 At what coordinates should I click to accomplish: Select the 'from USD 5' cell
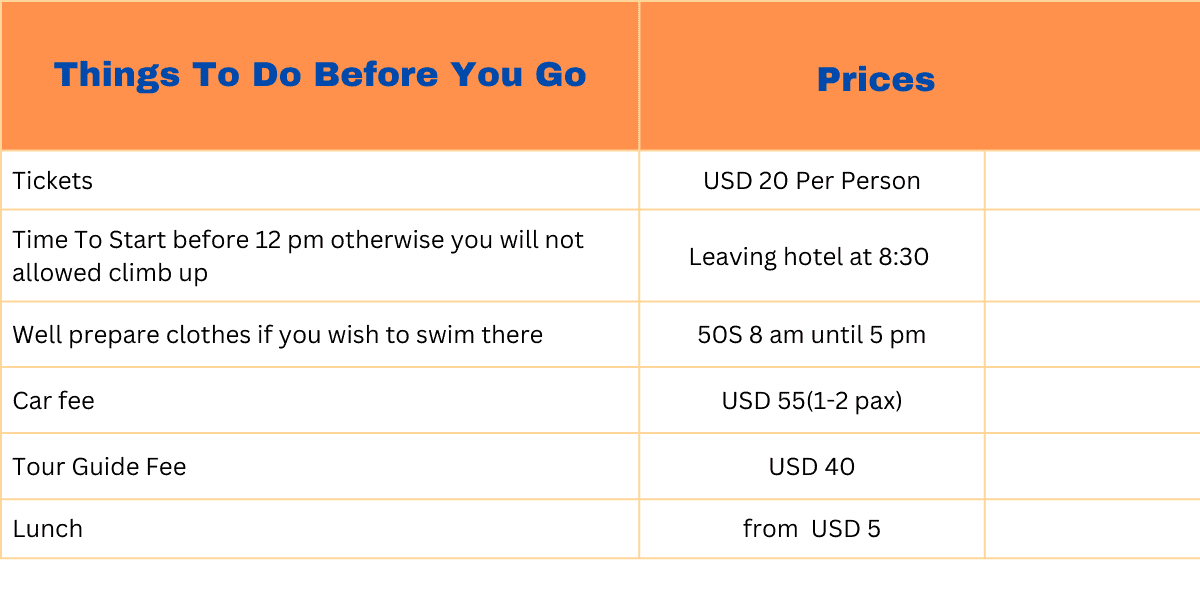pos(812,529)
